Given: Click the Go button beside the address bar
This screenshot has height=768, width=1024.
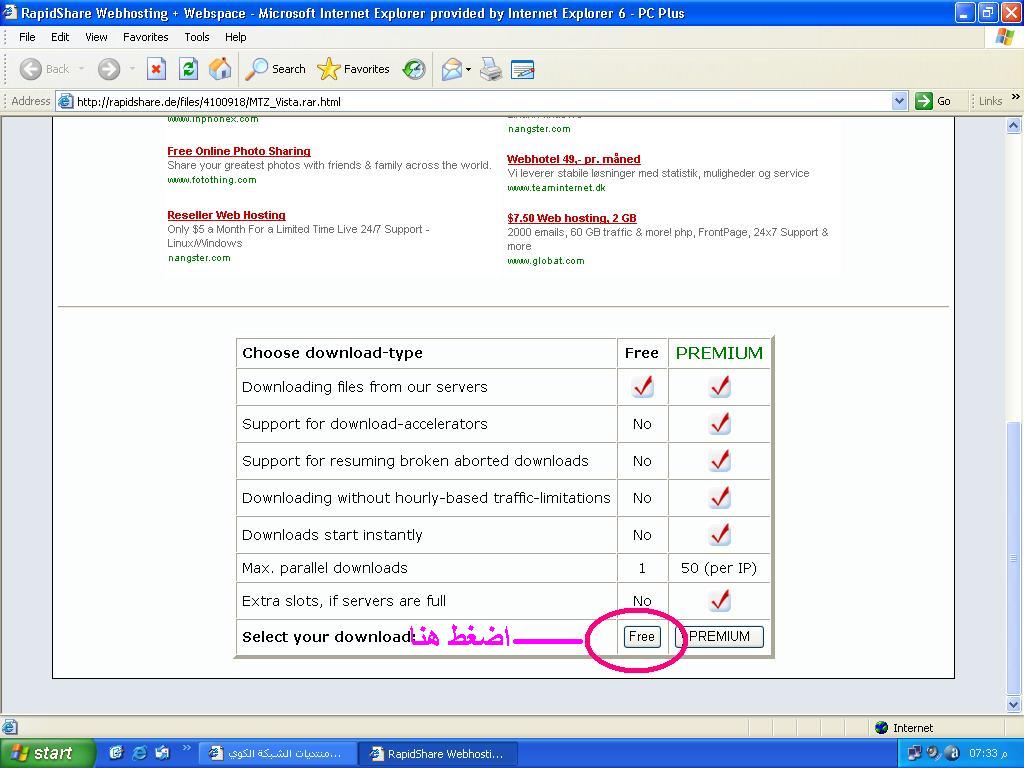Looking at the screenshot, I should (x=933, y=101).
